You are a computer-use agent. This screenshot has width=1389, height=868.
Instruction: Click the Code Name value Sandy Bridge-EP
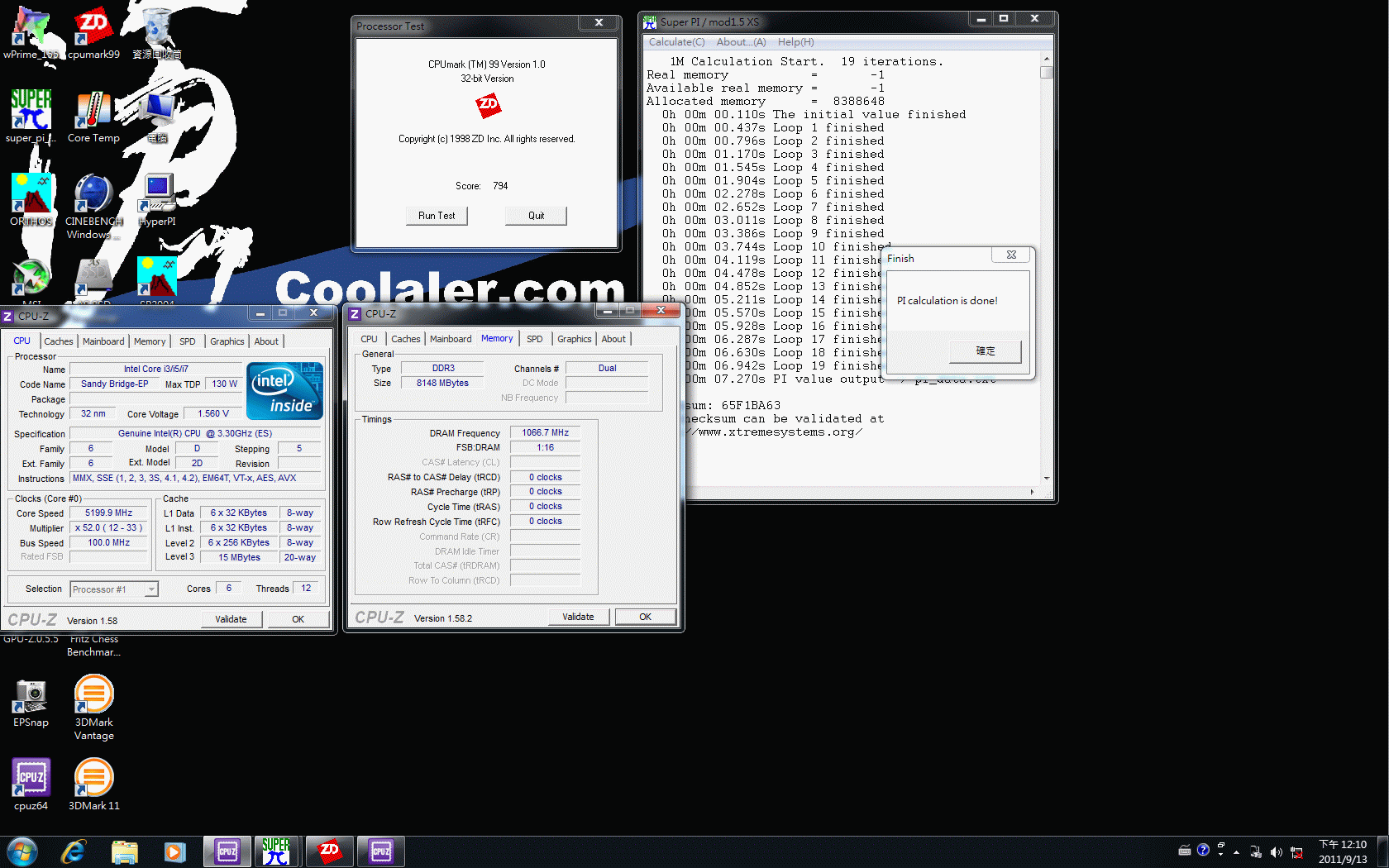(114, 384)
